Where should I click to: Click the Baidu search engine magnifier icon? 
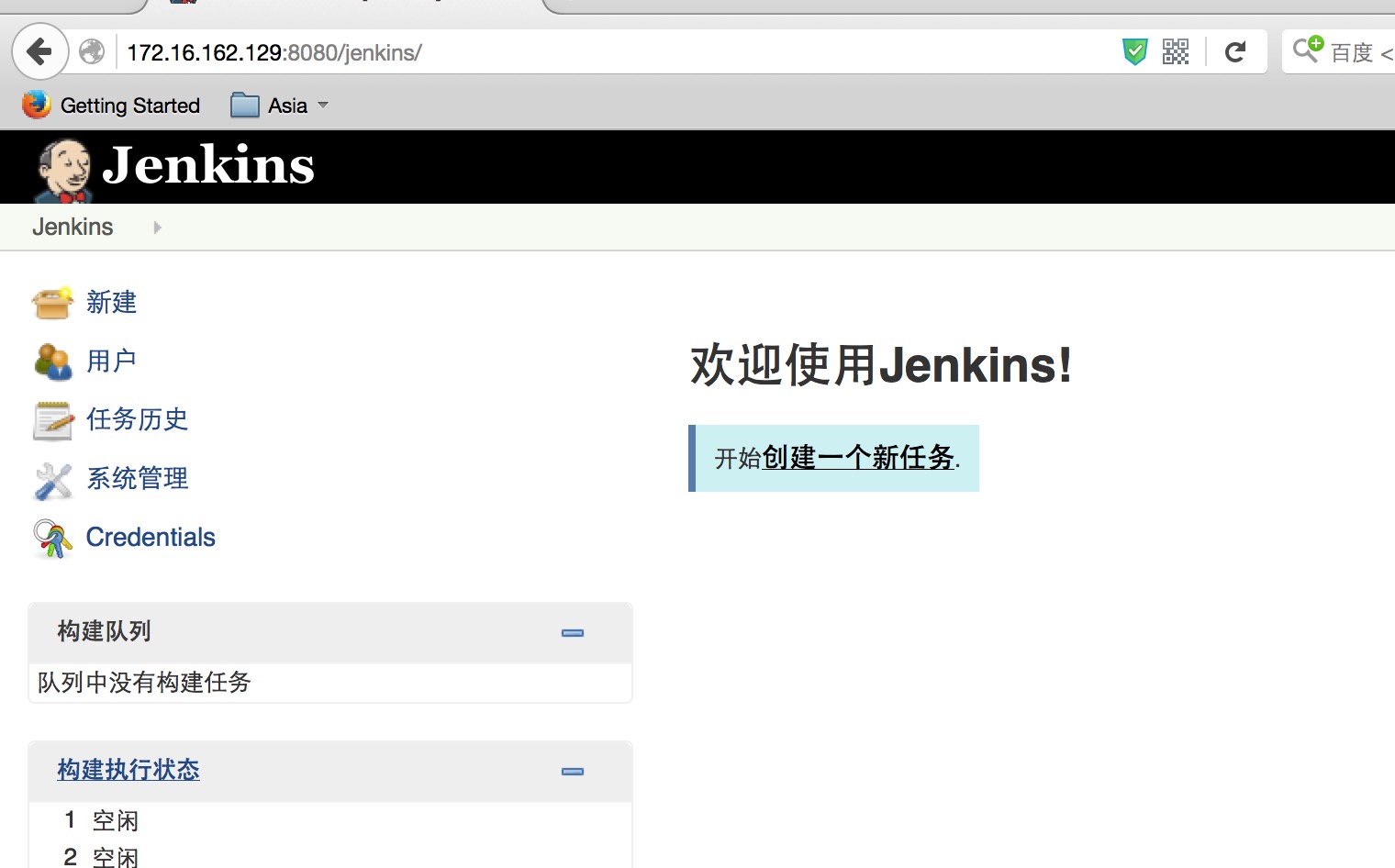[x=1308, y=49]
